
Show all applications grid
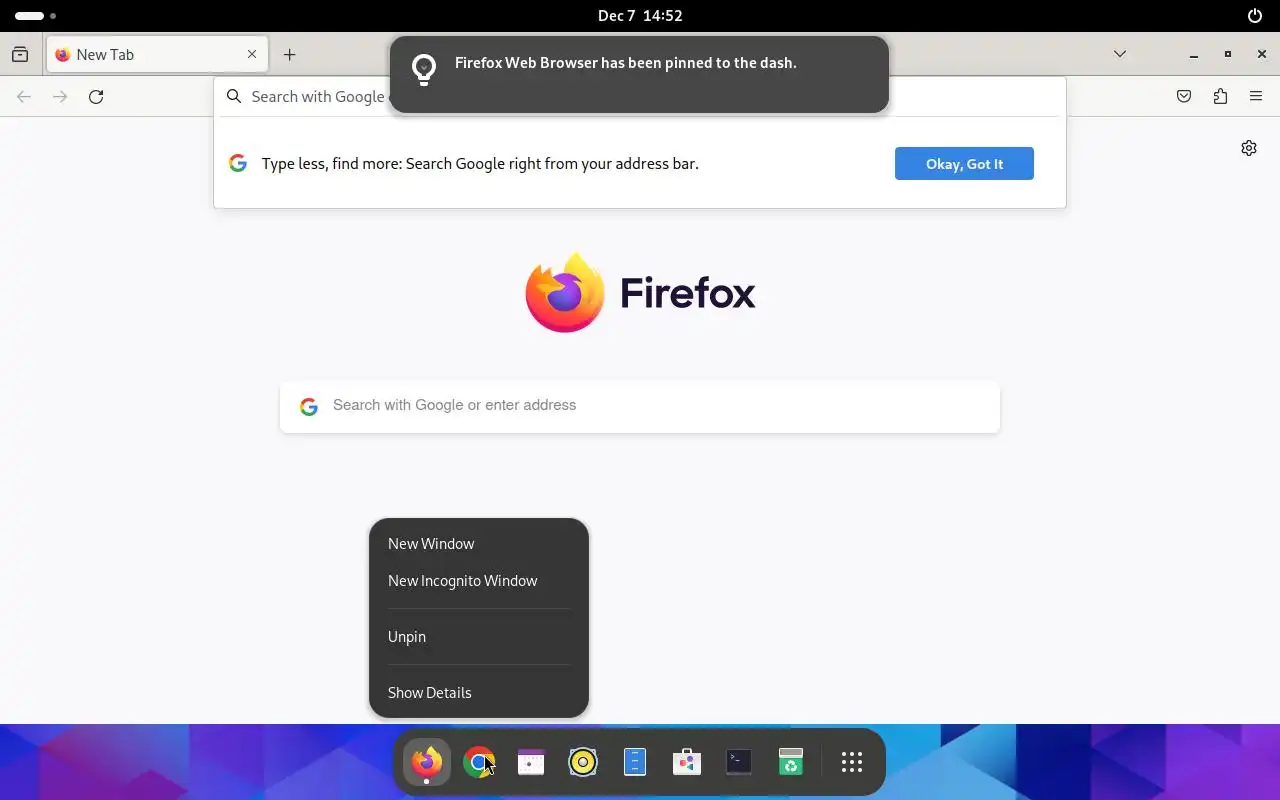point(852,762)
